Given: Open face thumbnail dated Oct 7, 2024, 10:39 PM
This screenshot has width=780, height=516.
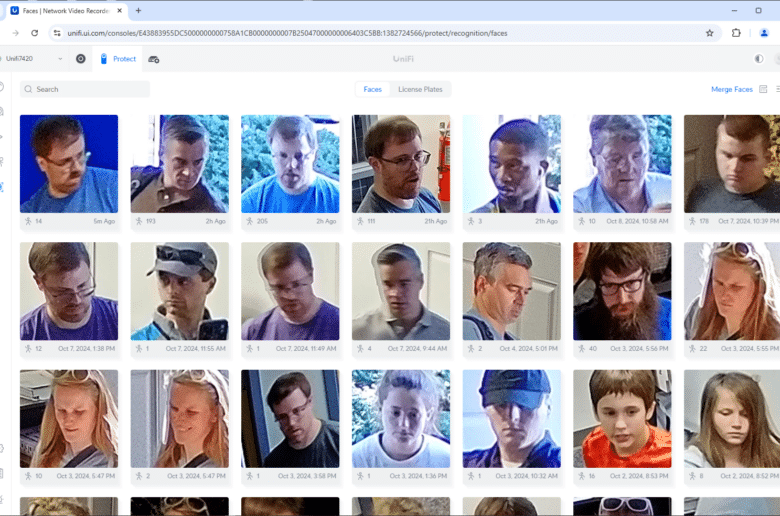Looking at the screenshot, I should (x=732, y=164).
